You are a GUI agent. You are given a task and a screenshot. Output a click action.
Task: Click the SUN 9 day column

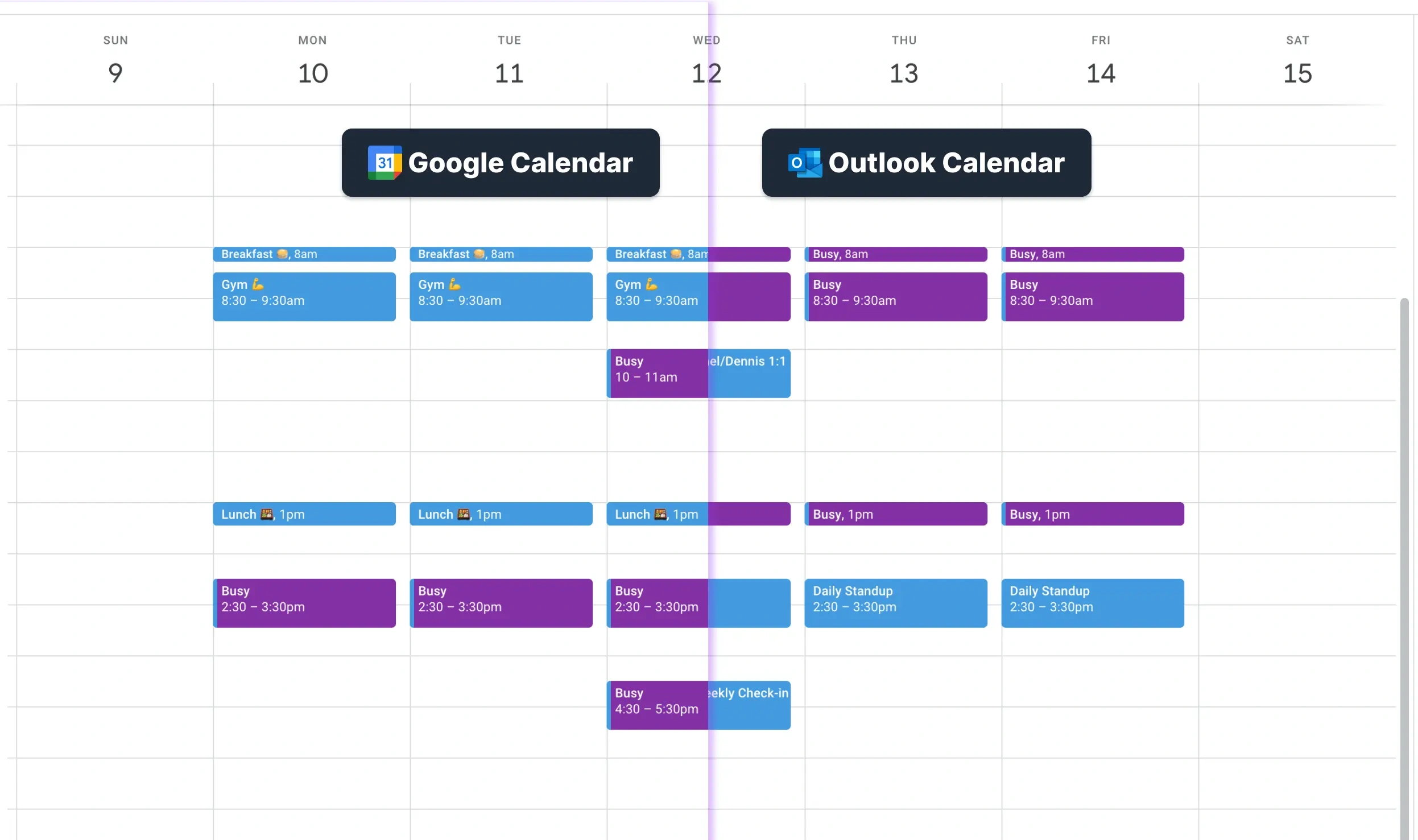[115, 58]
